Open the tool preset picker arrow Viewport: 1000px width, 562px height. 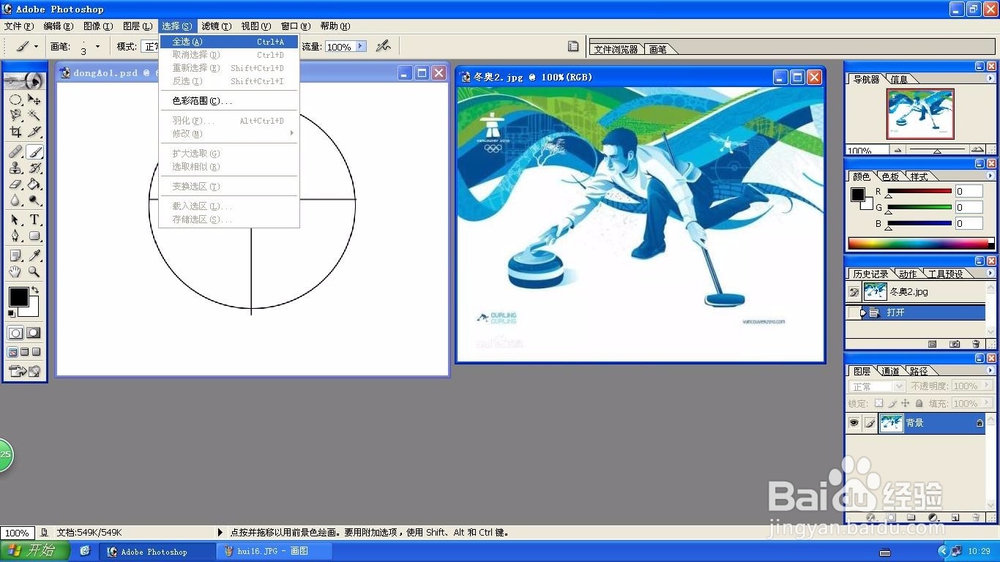click(36, 46)
